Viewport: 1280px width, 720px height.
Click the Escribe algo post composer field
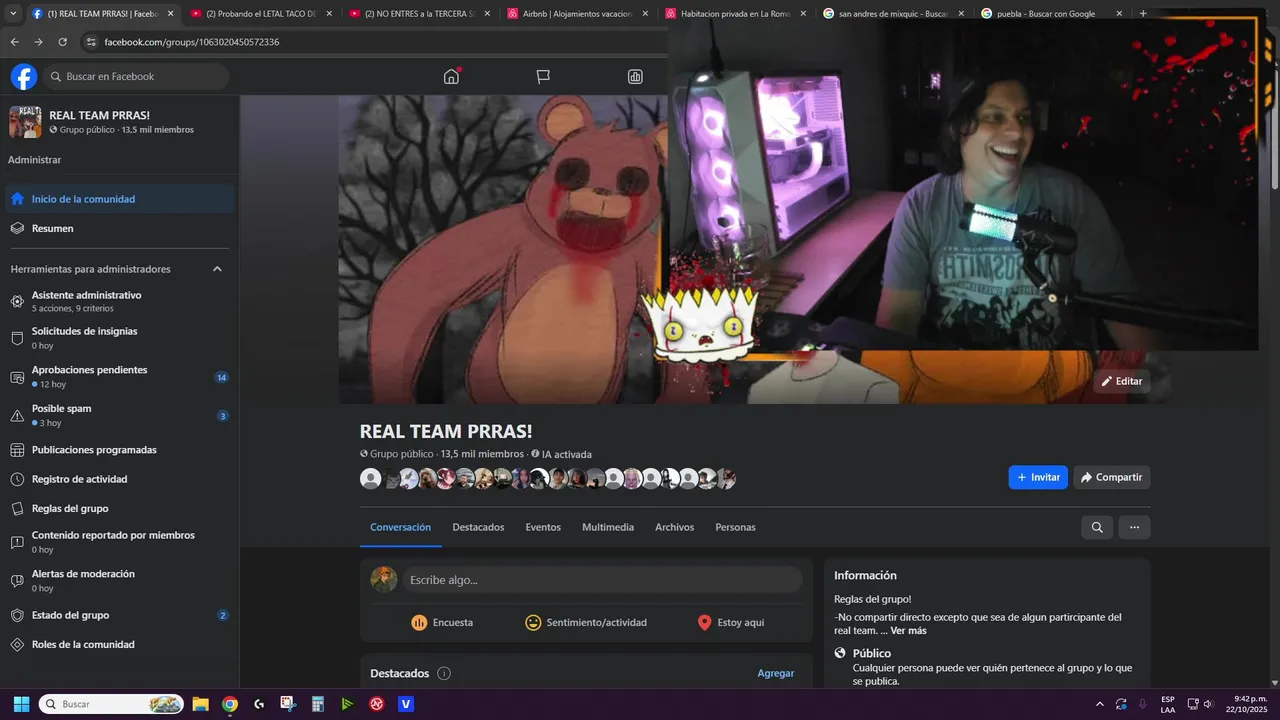point(602,580)
